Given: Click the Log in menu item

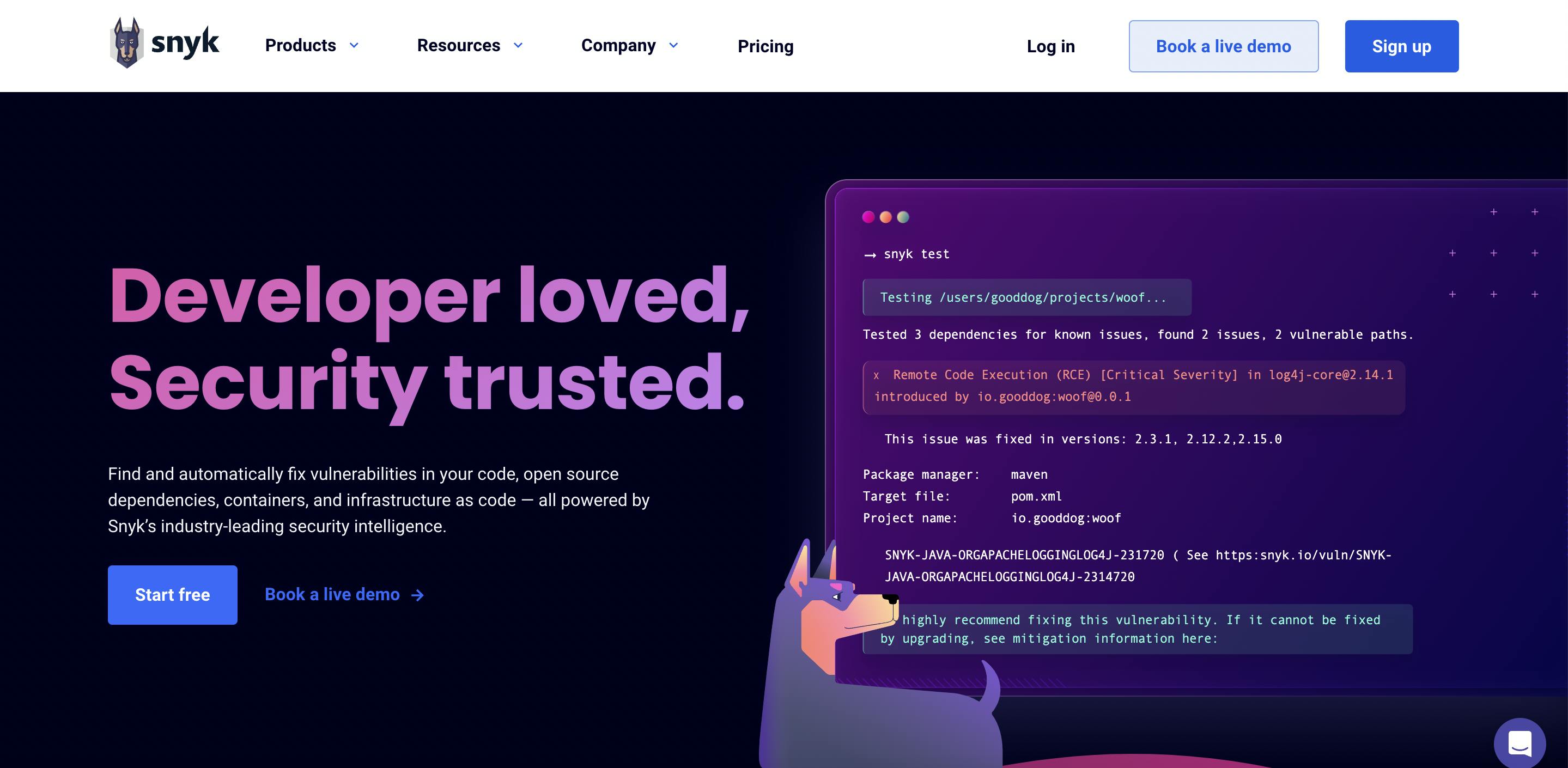Looking at the screenshot, I should pyautogui.click(x=1051, y=46).
